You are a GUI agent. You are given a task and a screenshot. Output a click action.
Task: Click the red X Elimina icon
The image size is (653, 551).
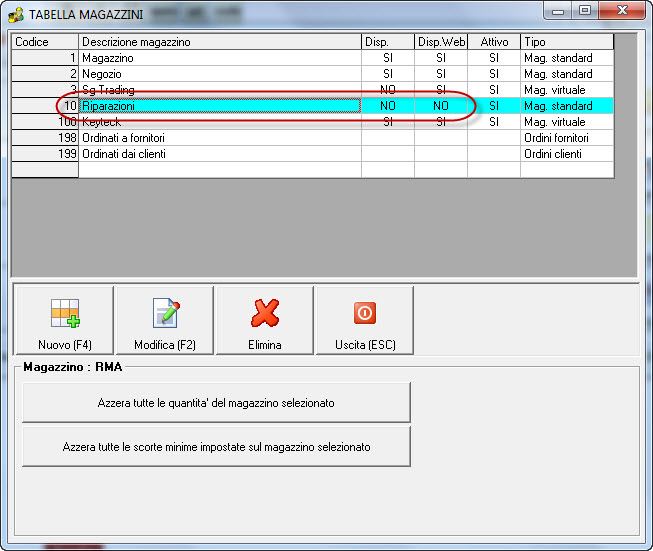coord(265,313)
